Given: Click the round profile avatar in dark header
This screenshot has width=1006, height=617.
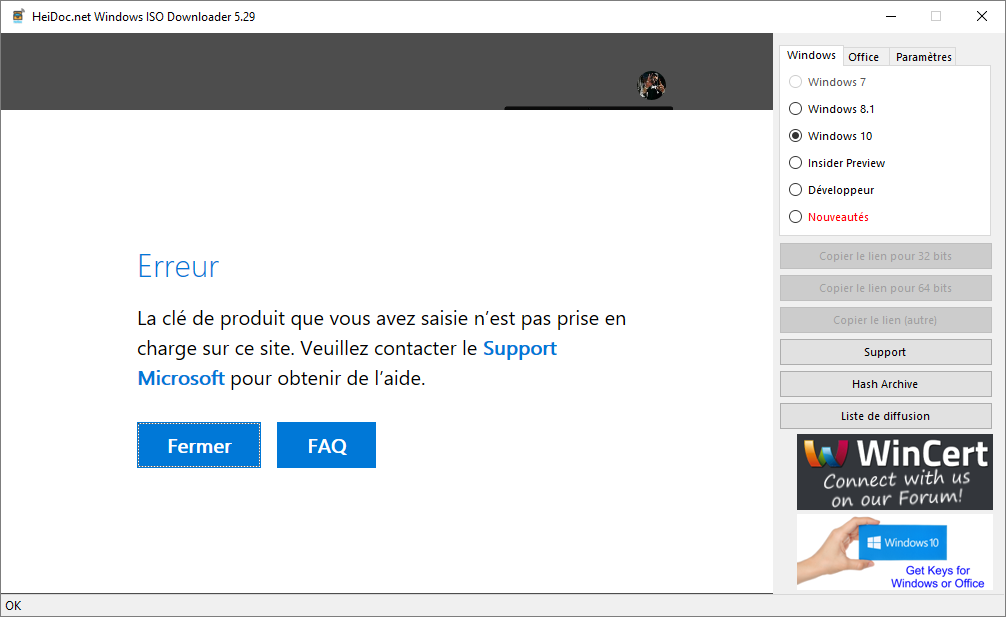Looking at the screenshot, I should (651, 85).
